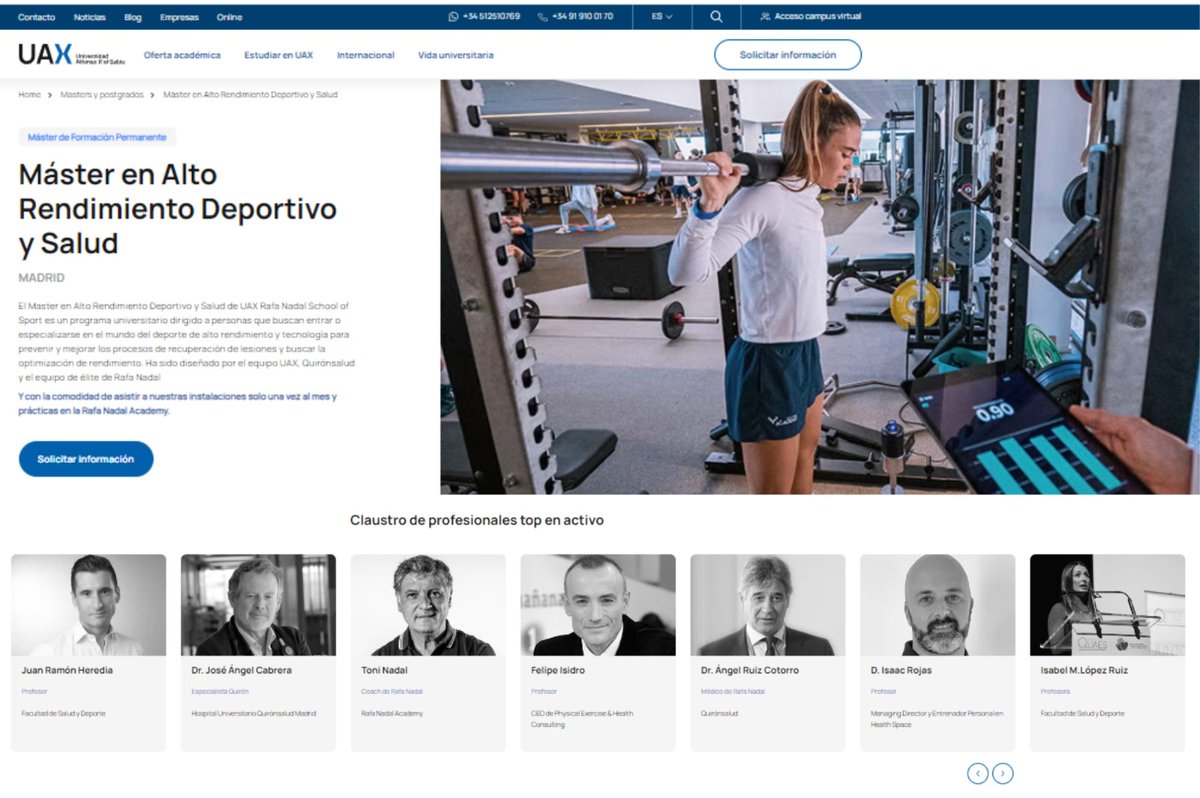The width and height of the screenshot is (1200, 798).
Task: Click the user icon beside Acceso campus virtual
Action: [765, 17]
